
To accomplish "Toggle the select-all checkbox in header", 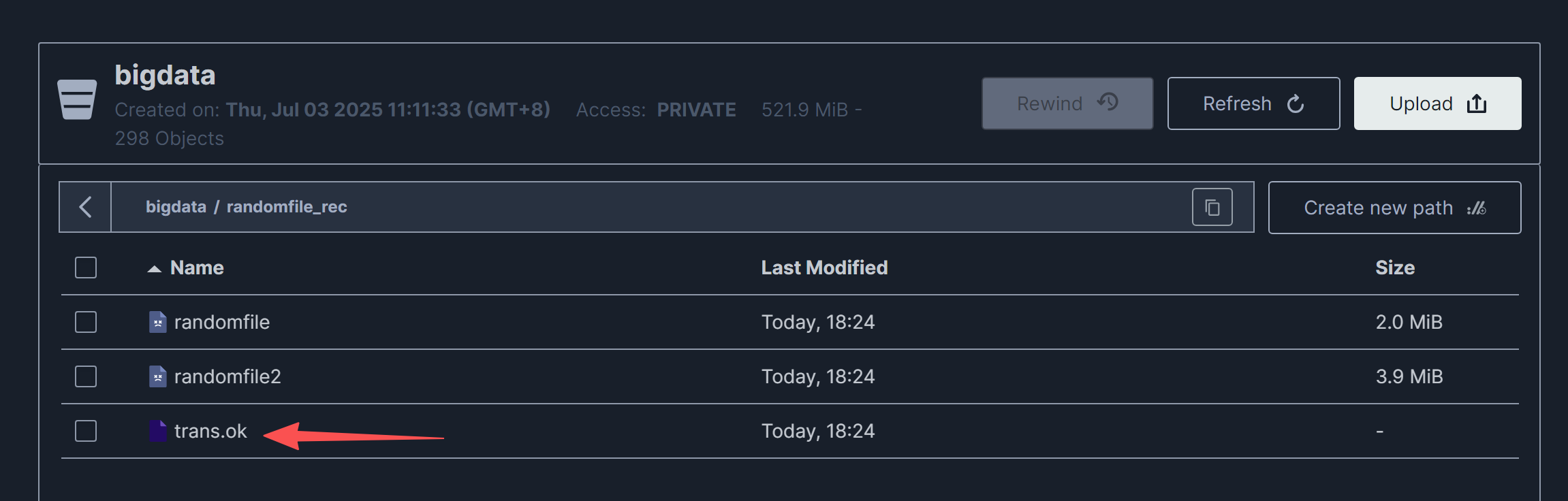I will [x=86, y=268].
